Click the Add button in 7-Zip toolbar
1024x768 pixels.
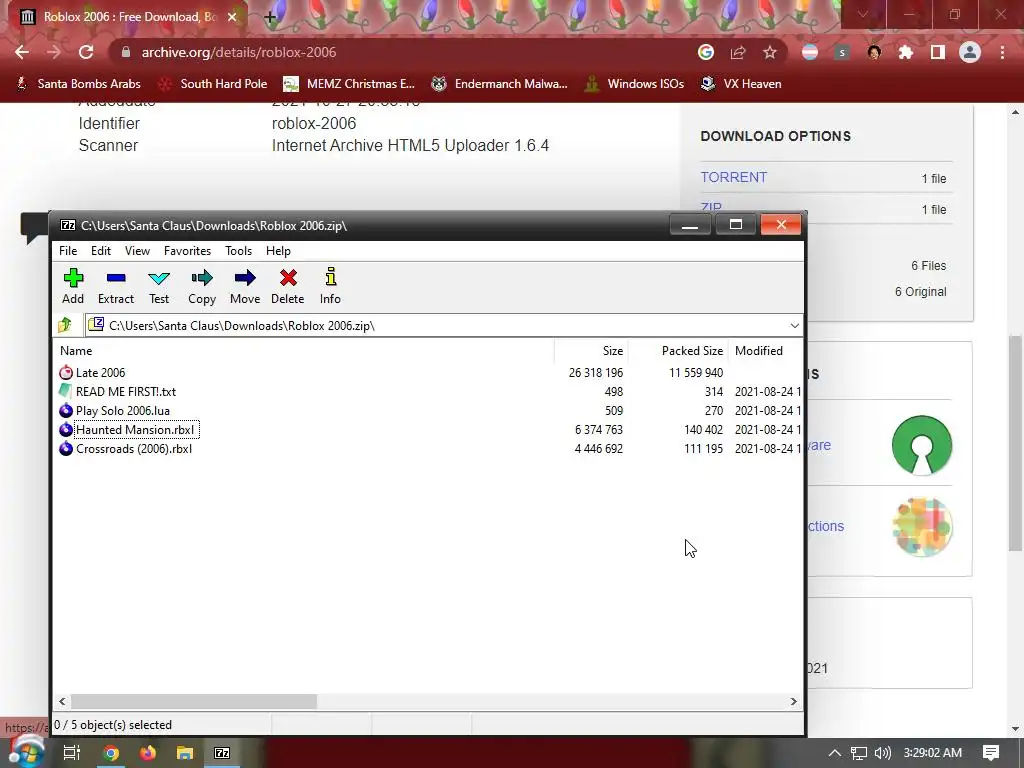click(x=73, y=286)
